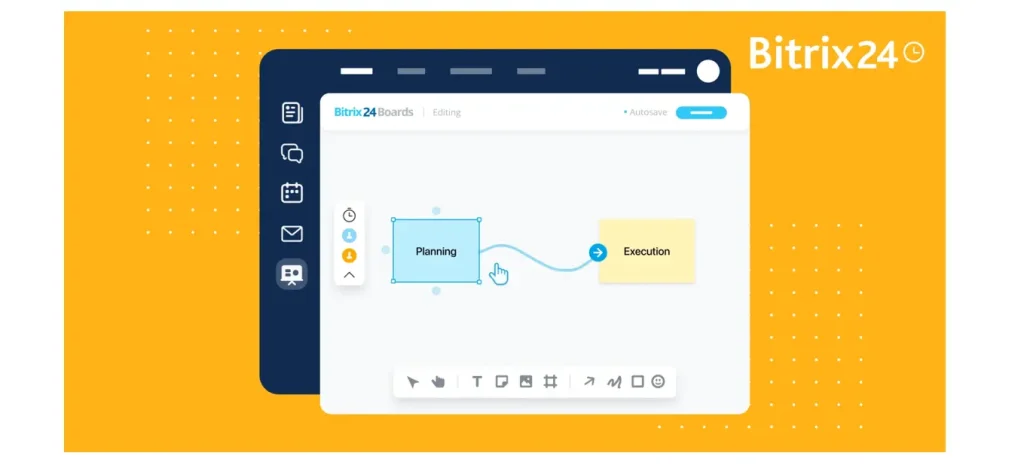Open the emoji smiley picker
This screenshot has width=1024, height=465.
(658, 381)
